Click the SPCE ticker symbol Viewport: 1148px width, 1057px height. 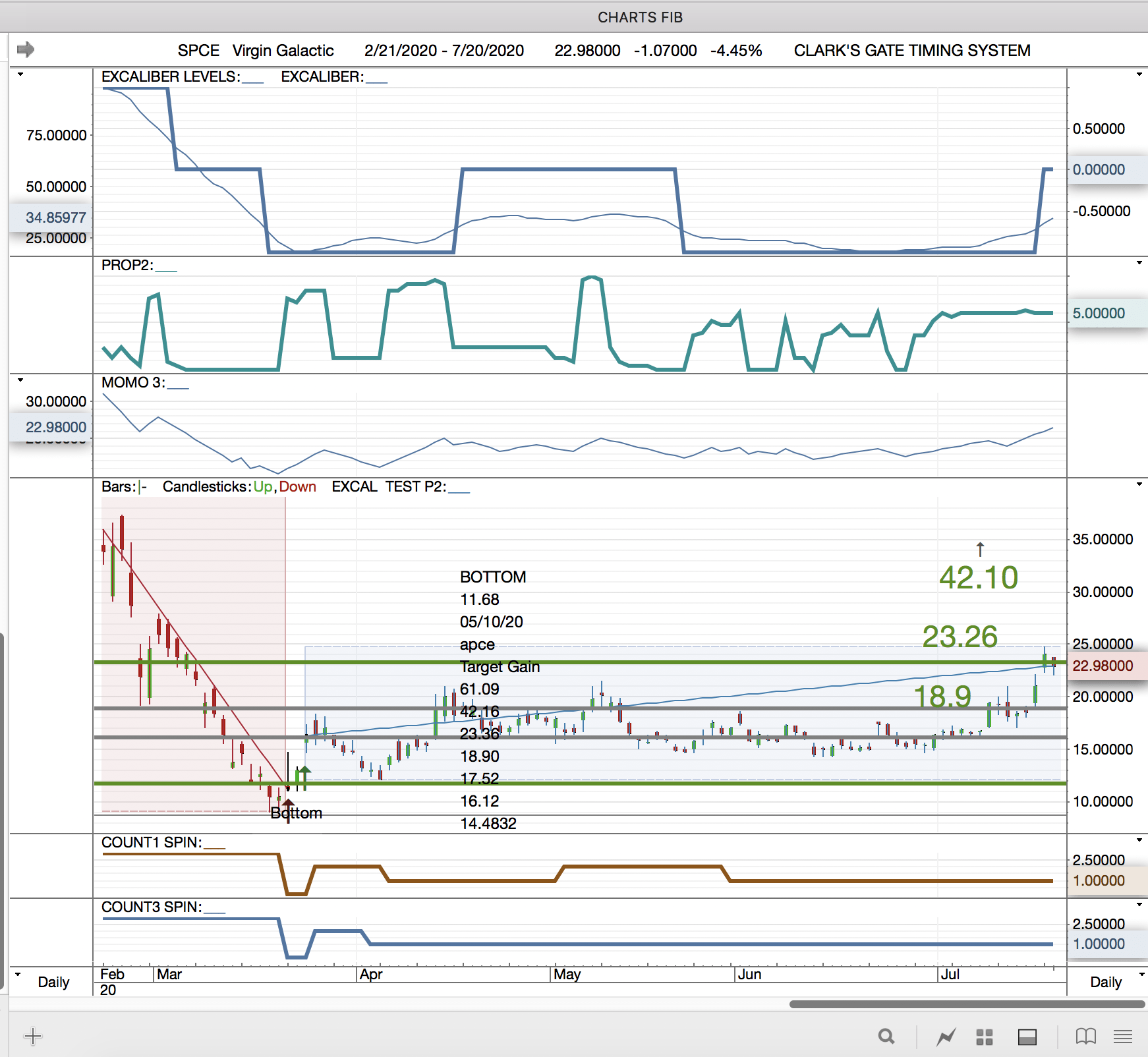click(x=198, y=51)
